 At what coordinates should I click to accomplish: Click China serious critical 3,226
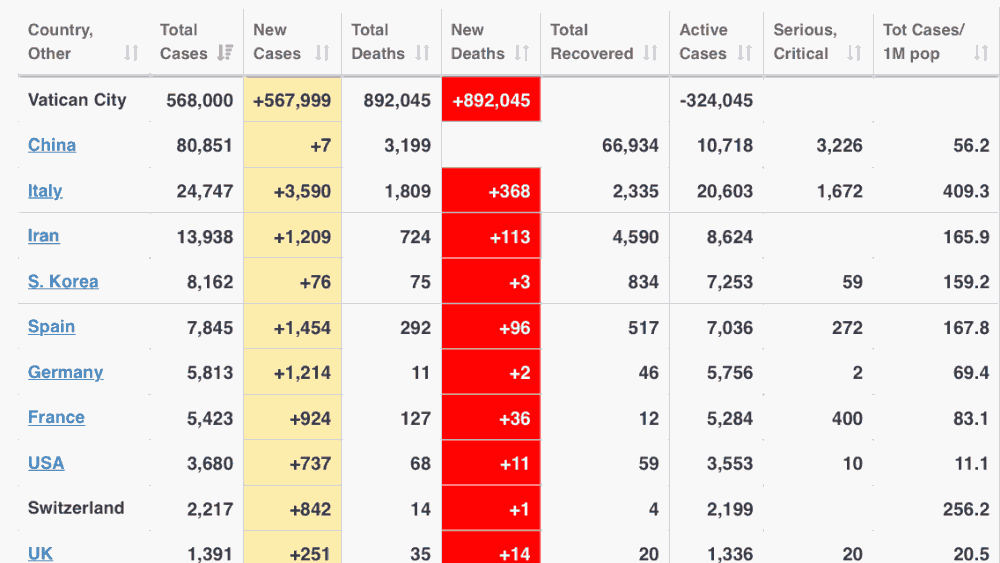pos(840,146)
